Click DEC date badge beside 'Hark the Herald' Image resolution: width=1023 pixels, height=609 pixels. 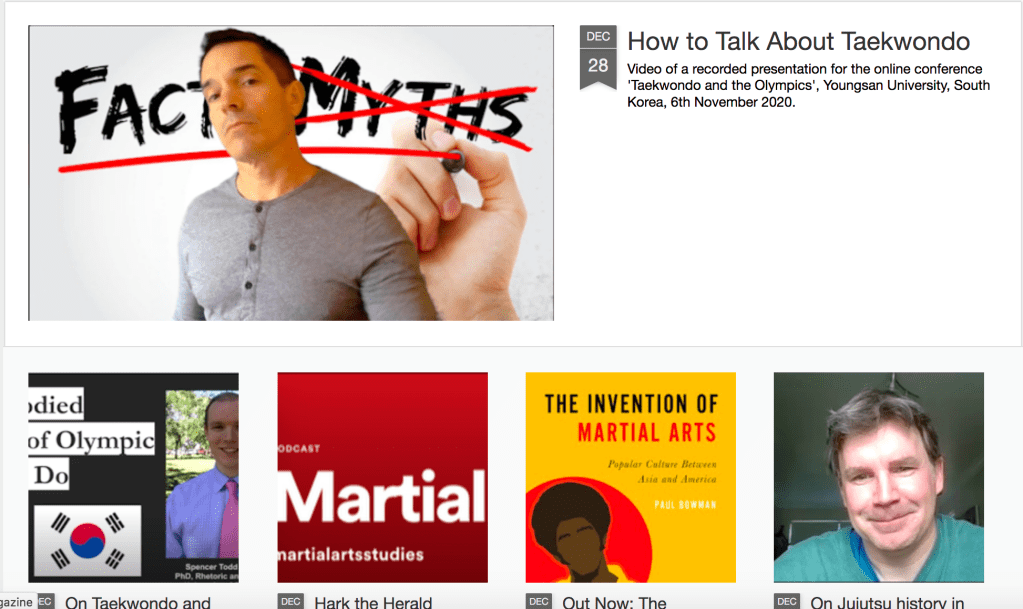coord(290,602)
